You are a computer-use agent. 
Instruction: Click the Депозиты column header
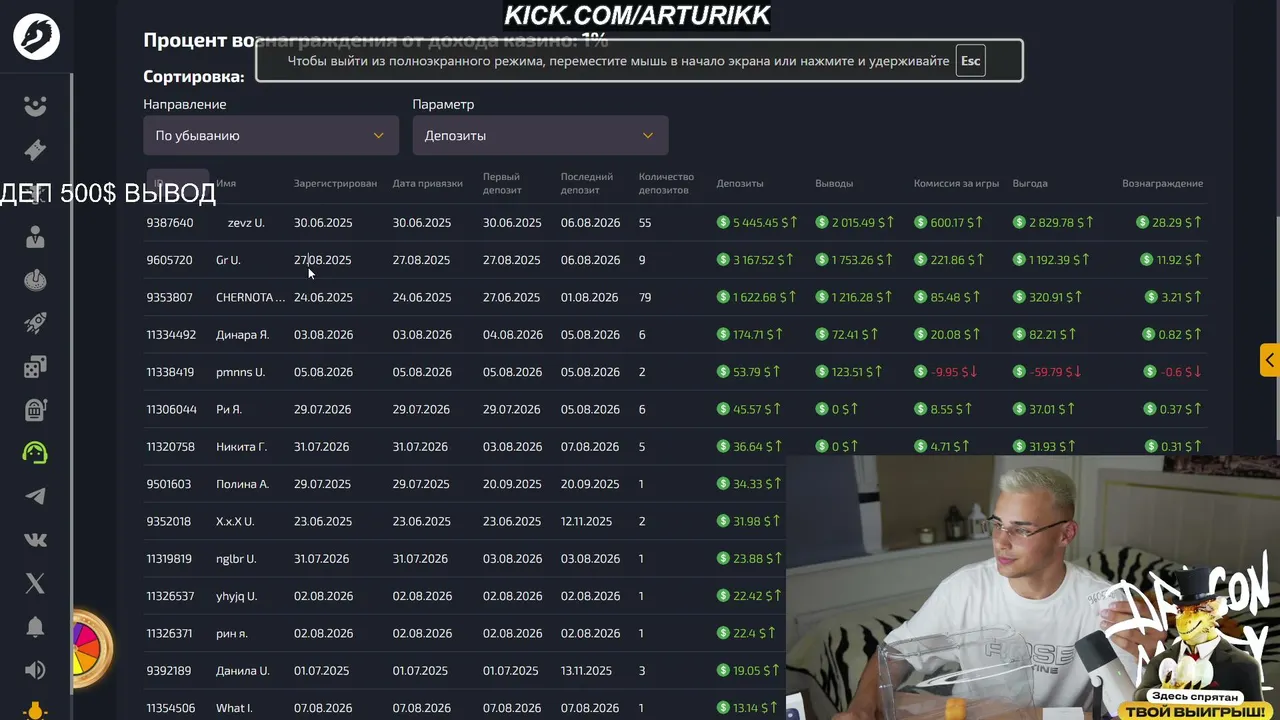(740, 184)
